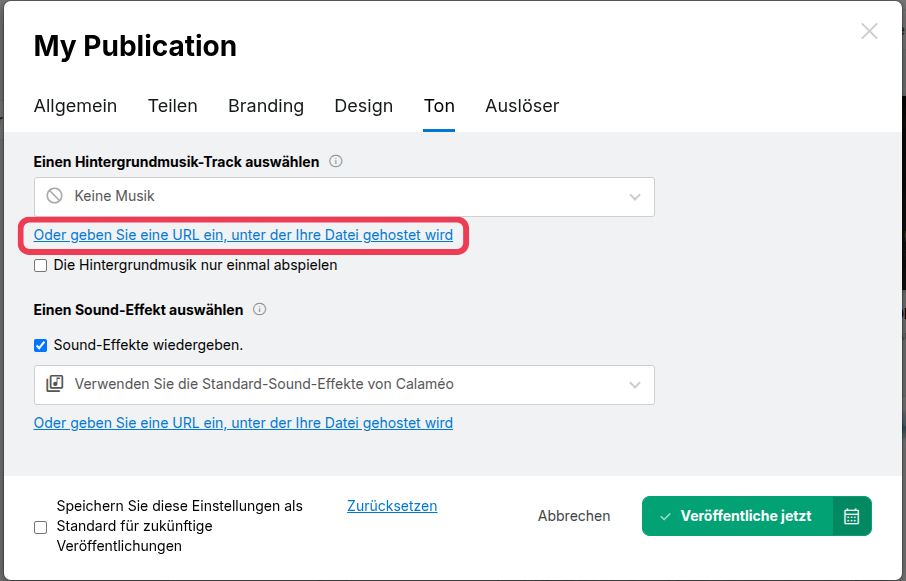Click the Zurücksetzen link

click(392, 506)
